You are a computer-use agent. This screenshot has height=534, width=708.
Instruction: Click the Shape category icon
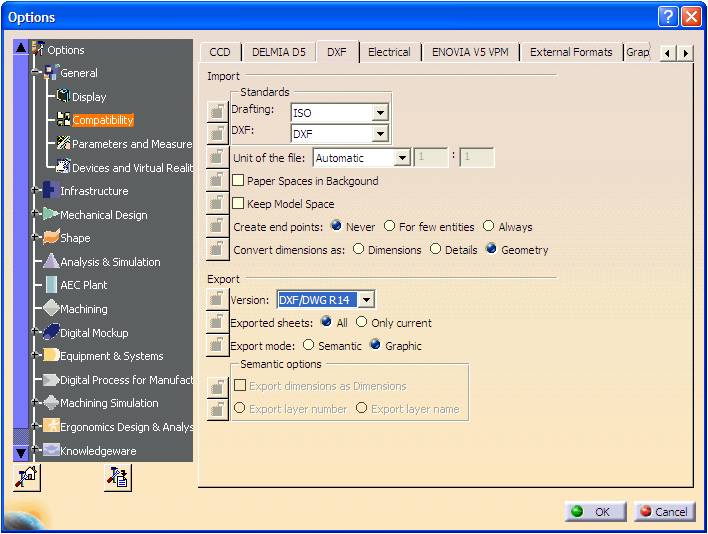51,237
